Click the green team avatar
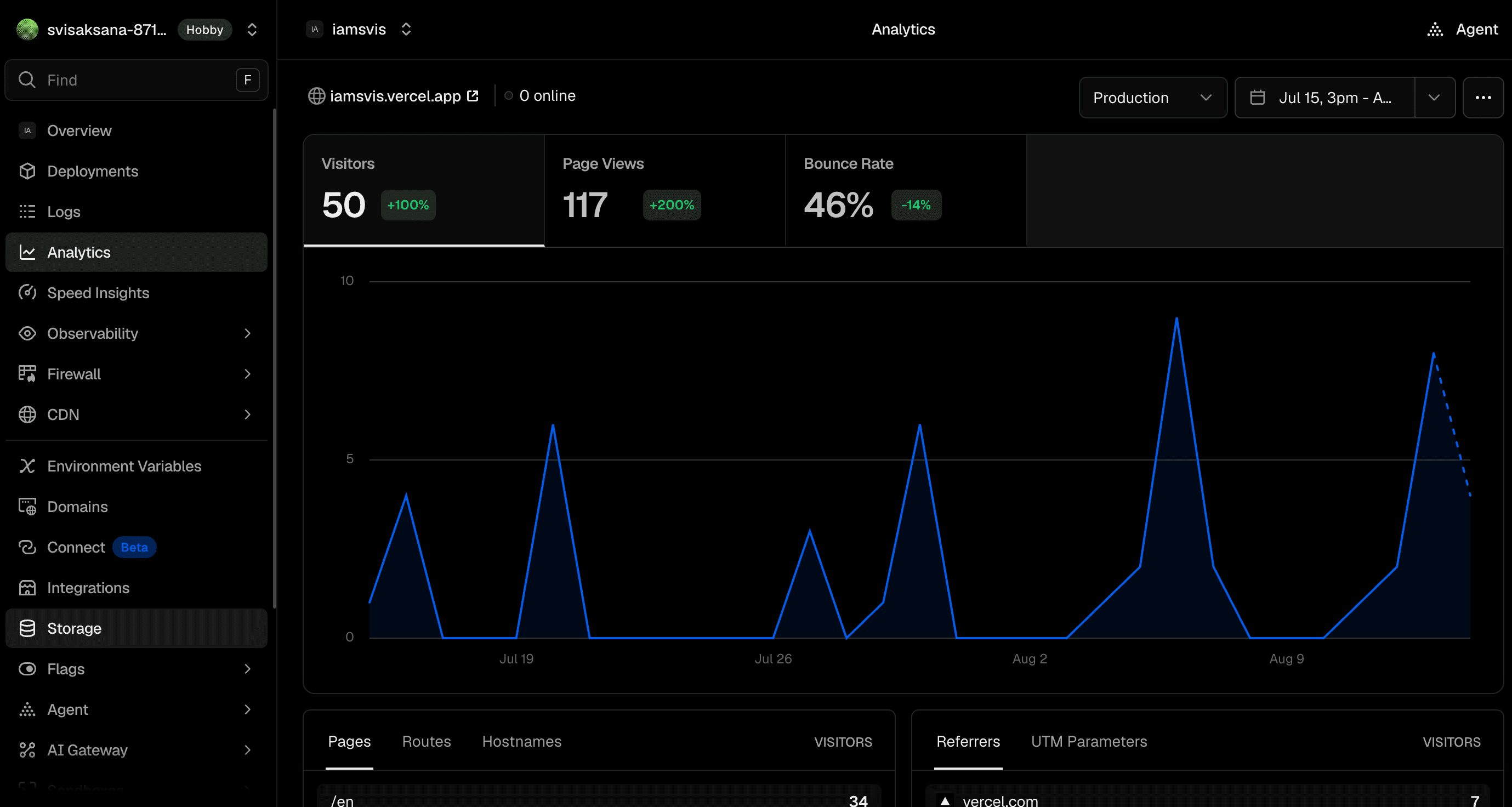 click(27, 29)
